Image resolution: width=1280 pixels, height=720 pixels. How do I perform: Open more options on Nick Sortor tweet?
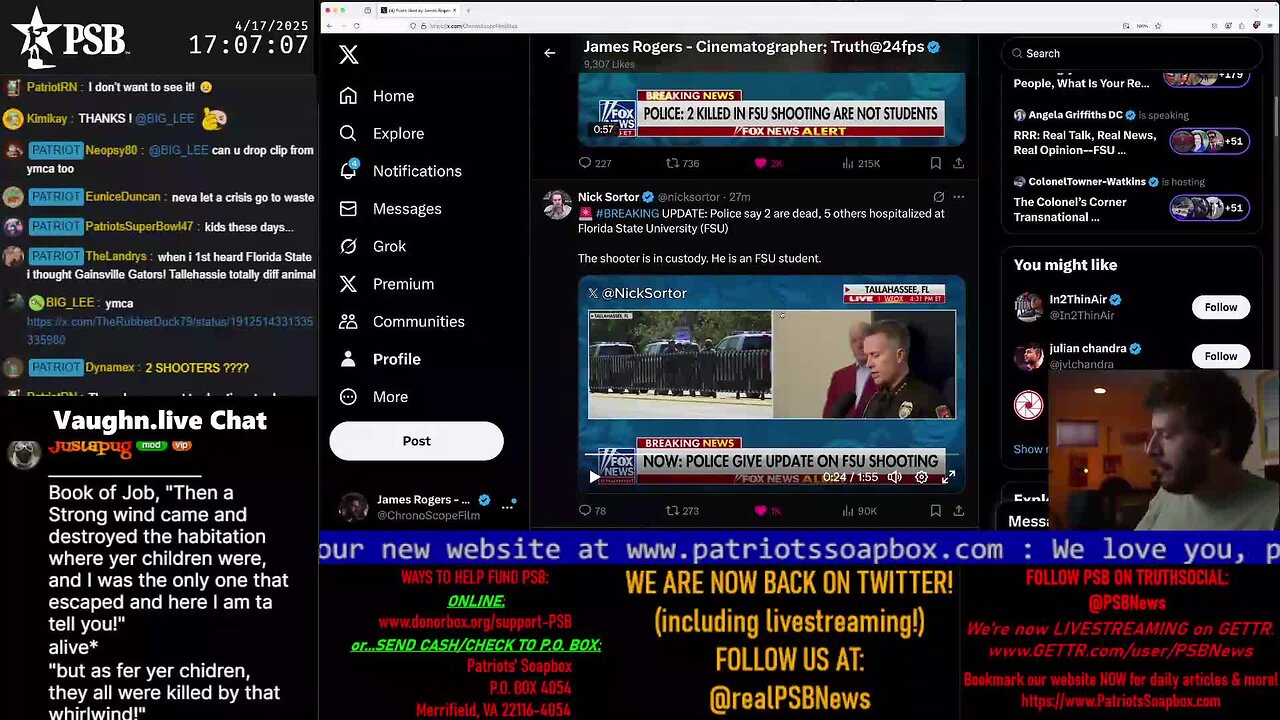click(959, 197)
